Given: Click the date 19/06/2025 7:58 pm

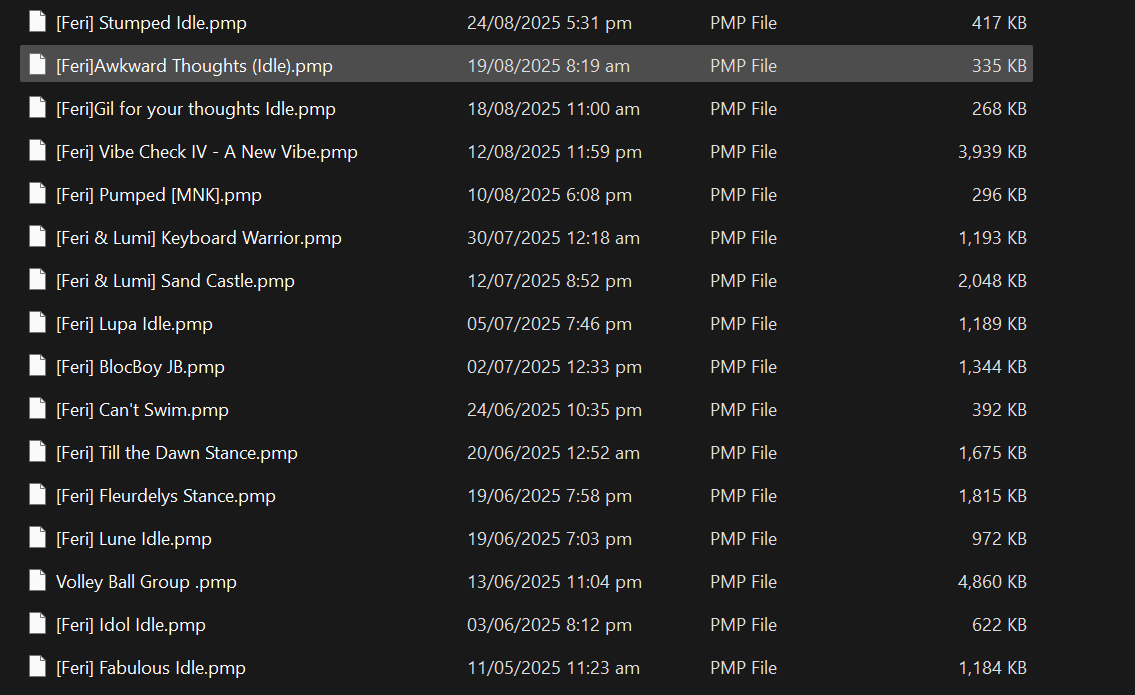Looking at the screenshot, I should click(549, 496).
